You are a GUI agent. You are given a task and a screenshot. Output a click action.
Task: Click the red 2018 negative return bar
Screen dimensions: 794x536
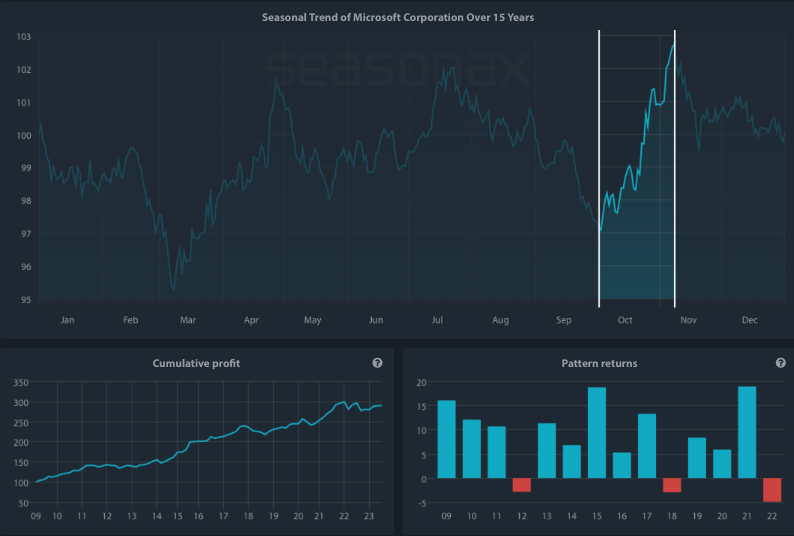tap(672, 485)
